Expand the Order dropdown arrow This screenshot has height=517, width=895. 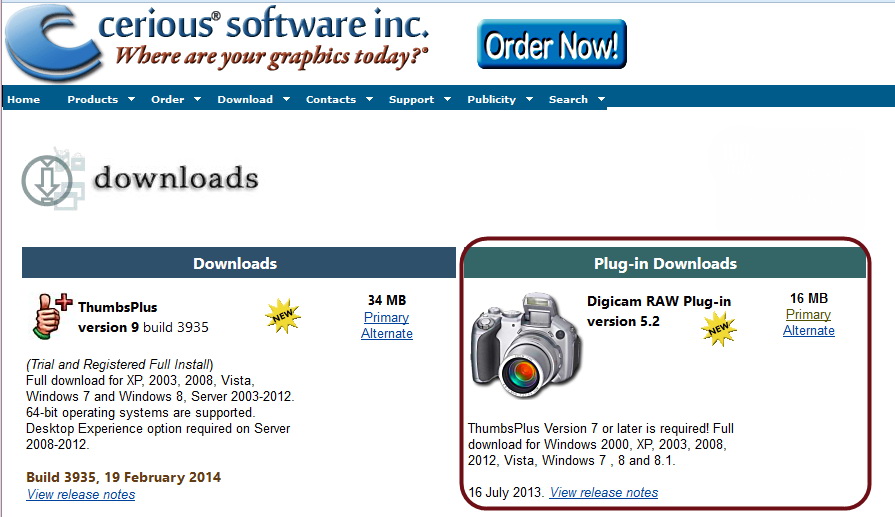(197, 99)
